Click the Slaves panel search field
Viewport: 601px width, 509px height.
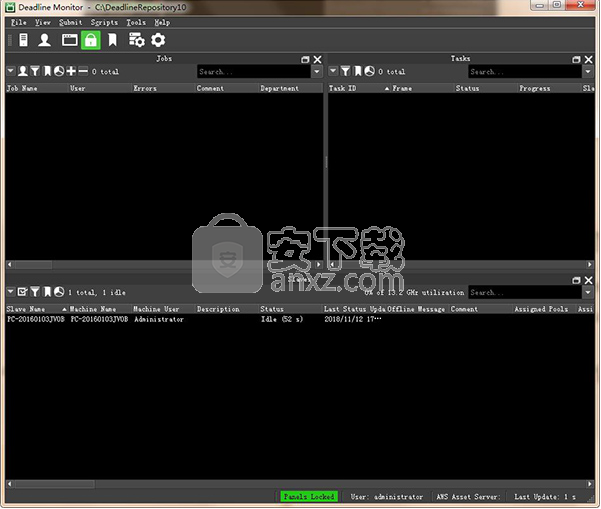tap(525, 292)
